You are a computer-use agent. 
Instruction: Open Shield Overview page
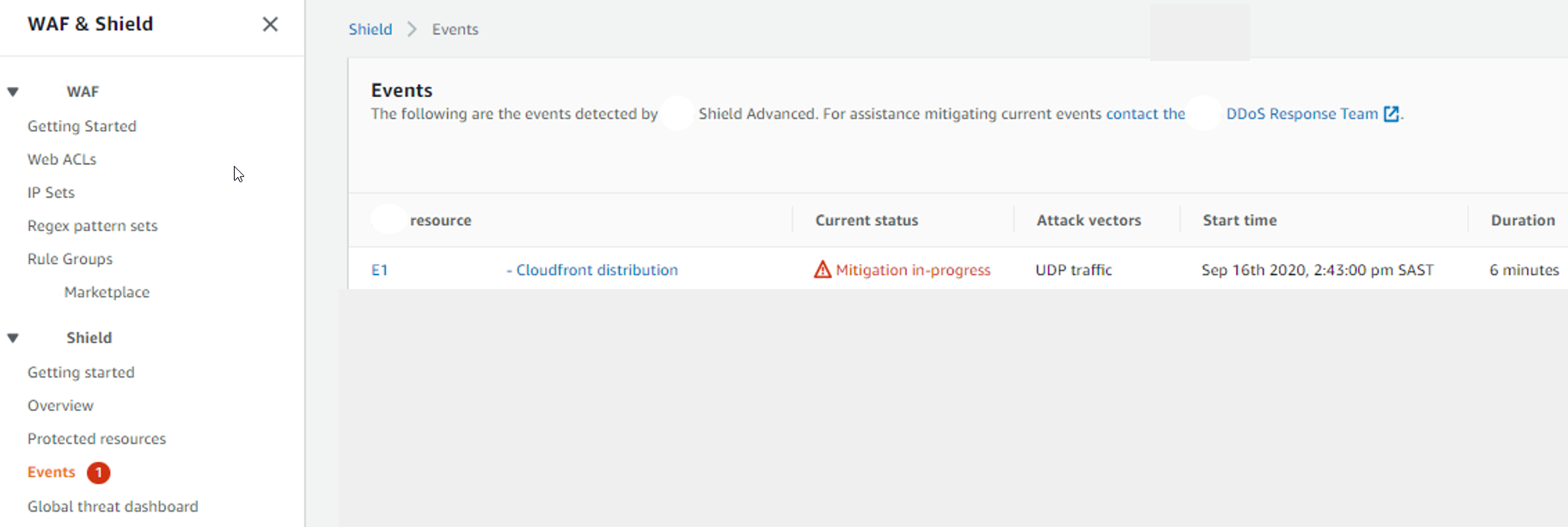[x=60, y=406]
